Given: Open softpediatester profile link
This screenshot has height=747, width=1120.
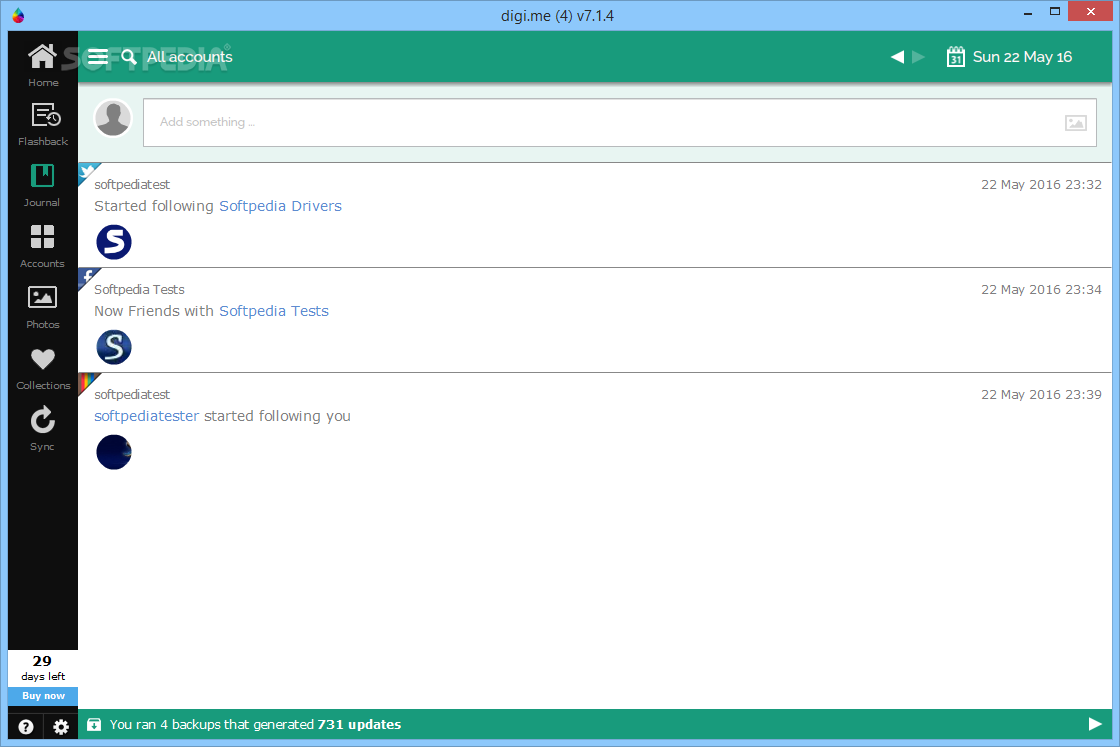Looking at the screenshot, I should pyautogui.click(x=146, y=416).
